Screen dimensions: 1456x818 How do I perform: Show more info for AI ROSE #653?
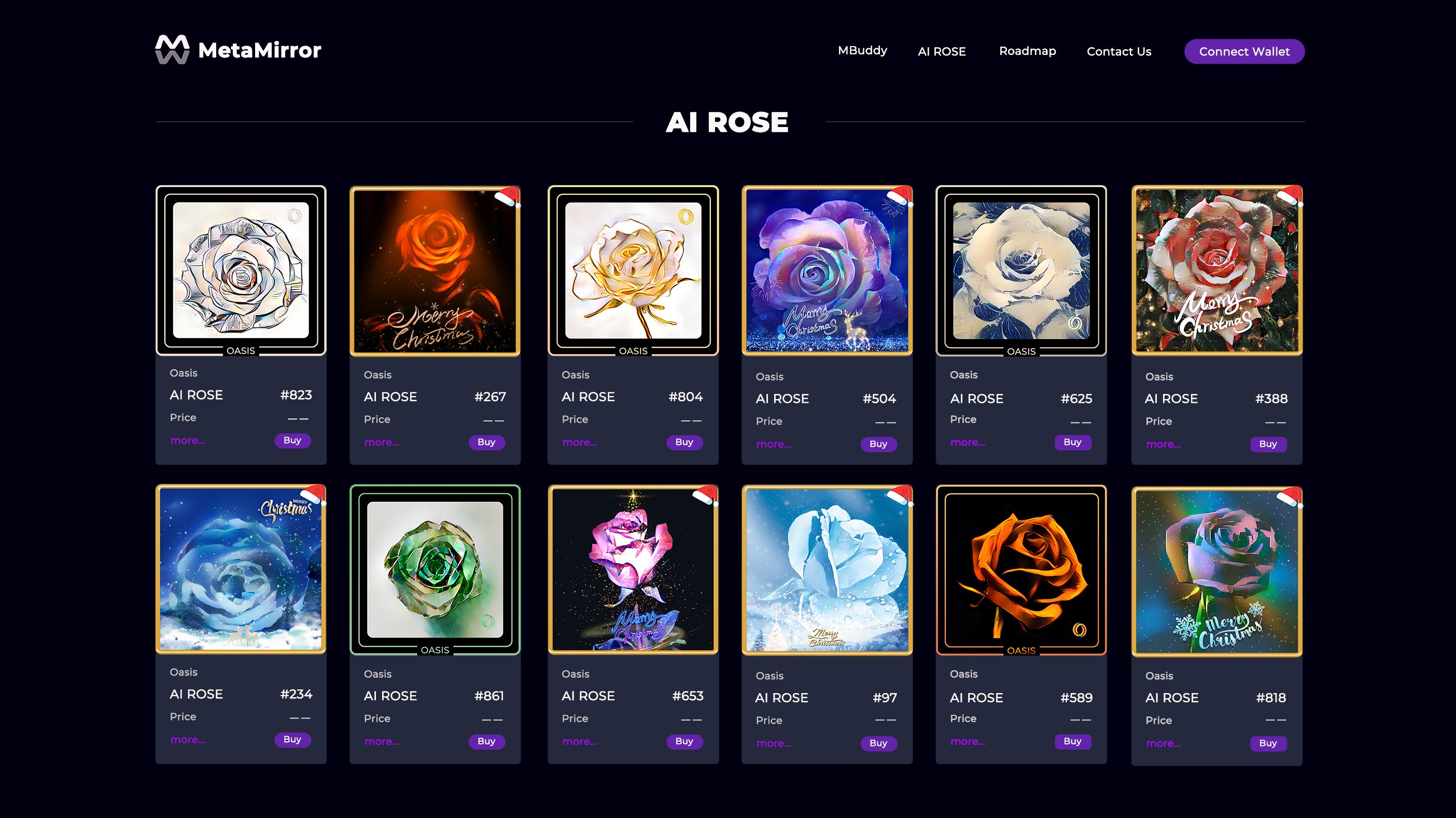coord(579,741)
